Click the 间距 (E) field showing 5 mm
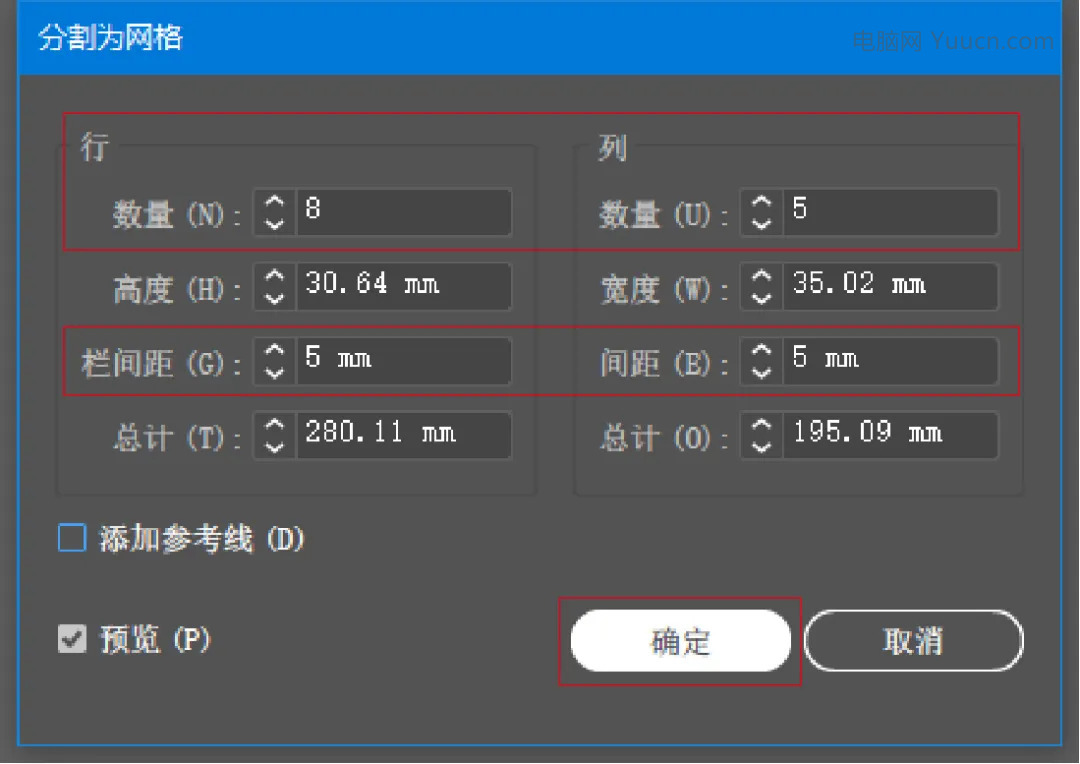1080x764 pixels. (890, 360)
